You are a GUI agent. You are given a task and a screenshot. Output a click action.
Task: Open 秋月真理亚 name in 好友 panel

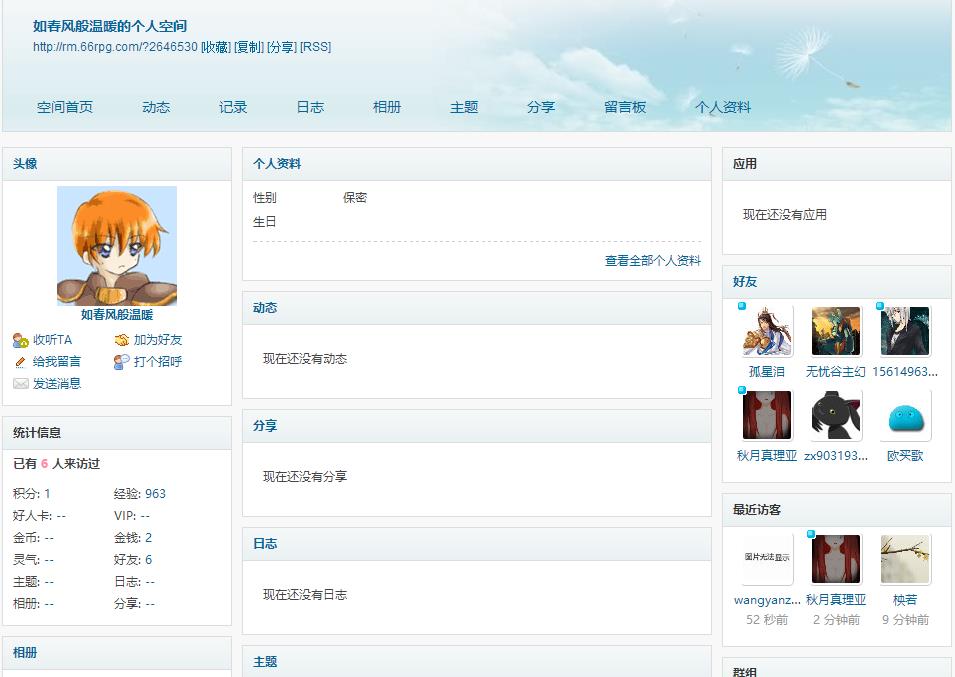click(767, 455)
